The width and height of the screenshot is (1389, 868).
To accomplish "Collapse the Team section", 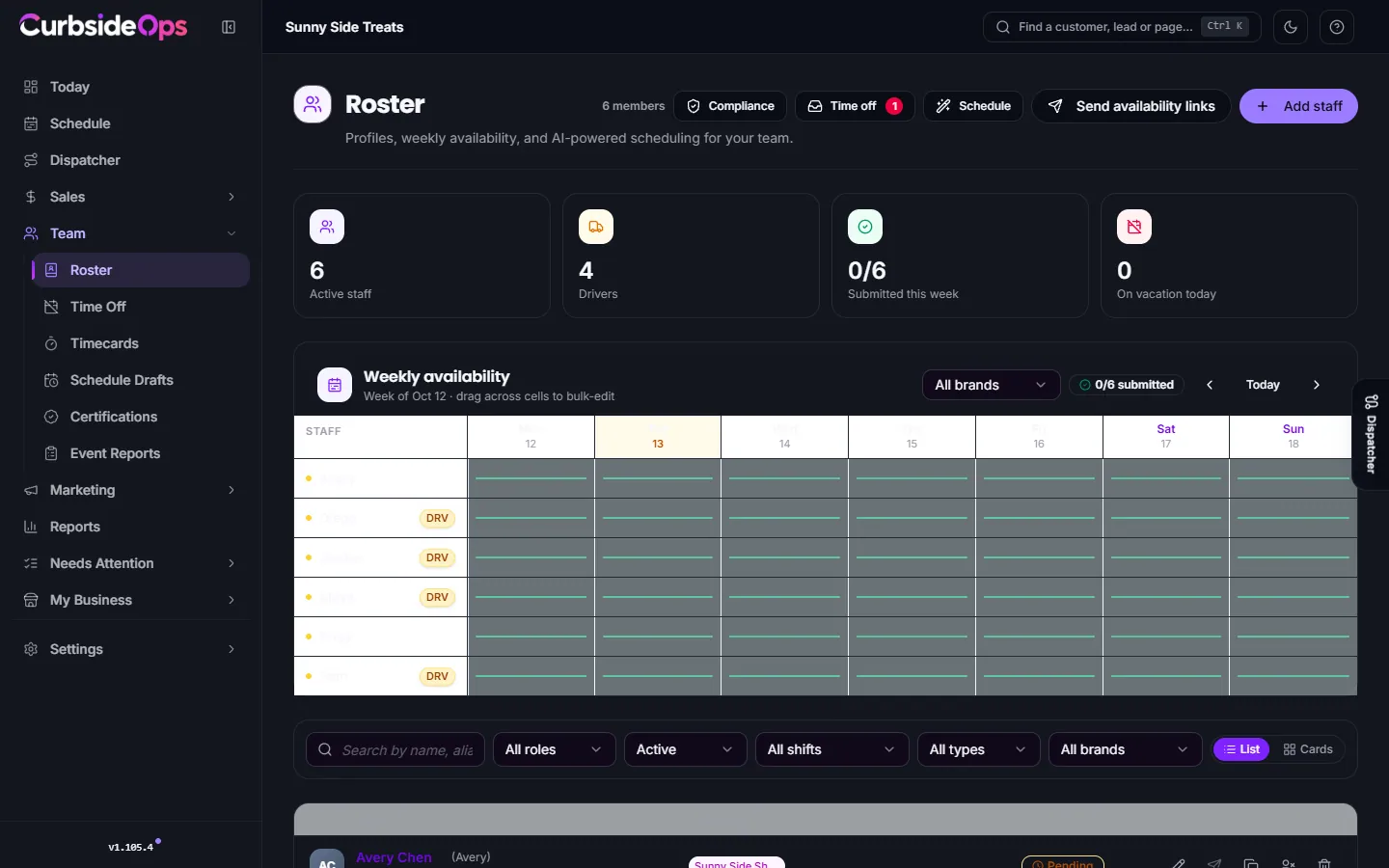I will tap(131, 233).
